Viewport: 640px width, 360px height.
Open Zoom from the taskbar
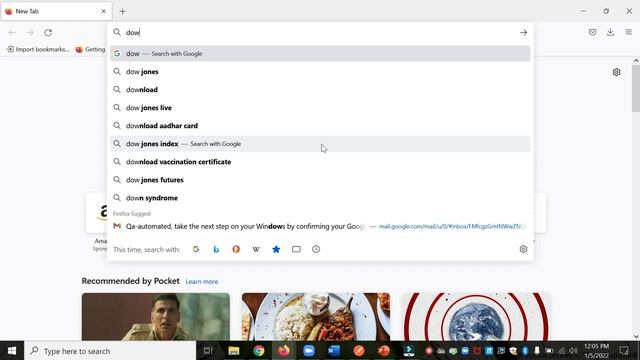pos(309,351)
